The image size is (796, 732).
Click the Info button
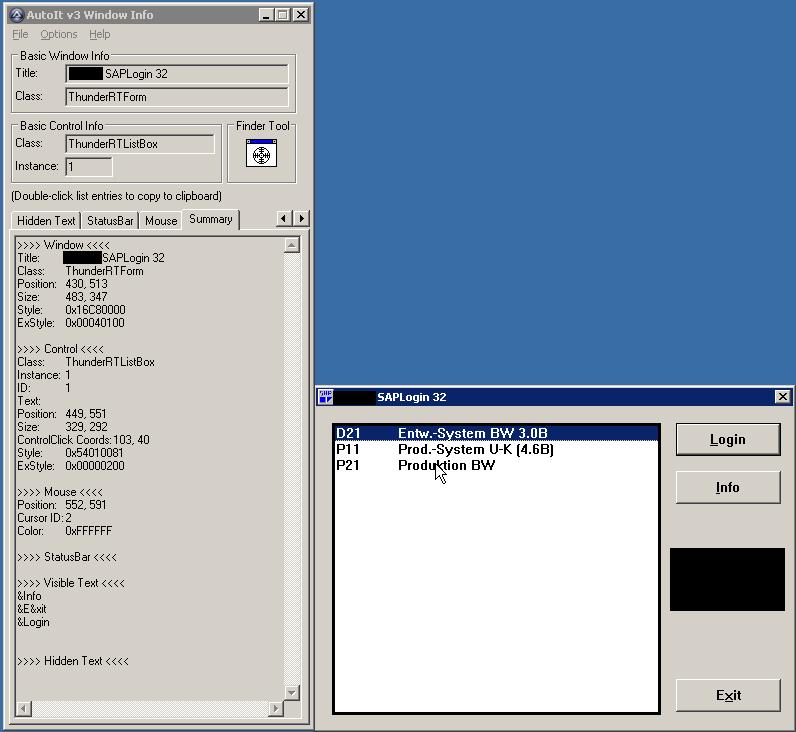pos(727,487)
